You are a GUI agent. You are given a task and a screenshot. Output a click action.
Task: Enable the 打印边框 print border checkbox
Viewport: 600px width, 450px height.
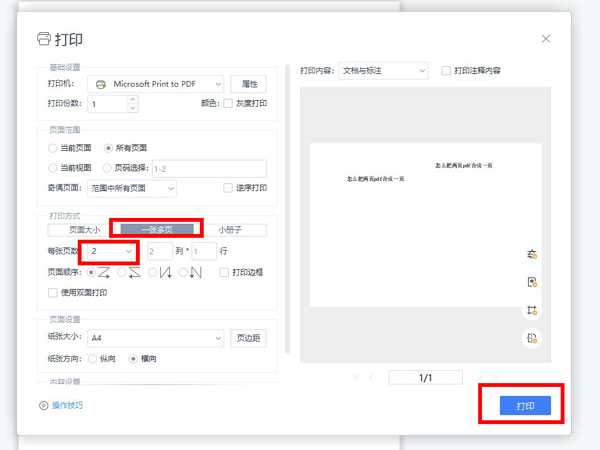coord(224,272)
